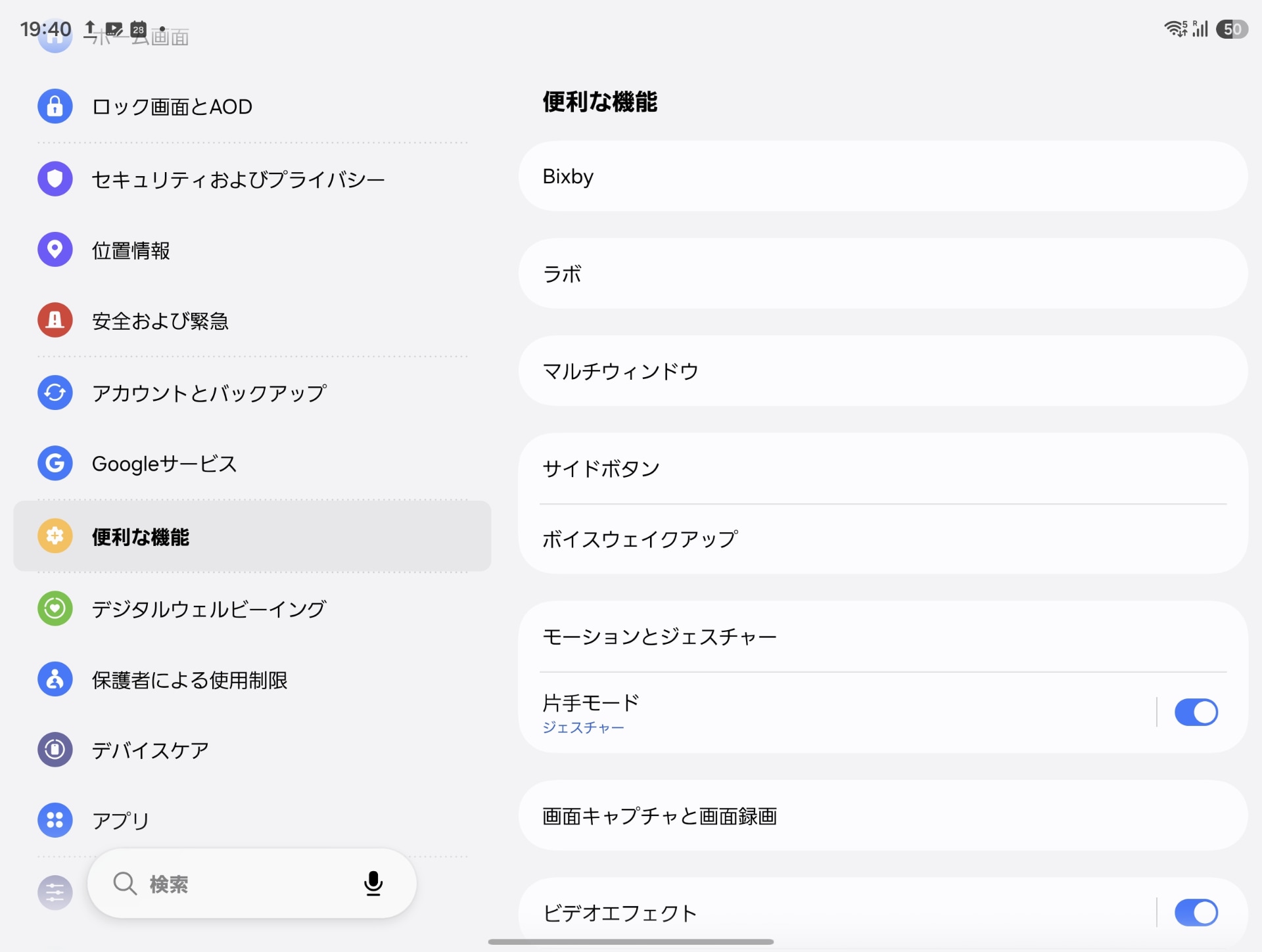This screenshot has width=1262, height=952.
Task: Open 画面キャプチャと画面録画 settings row
Action: (883, 815)
